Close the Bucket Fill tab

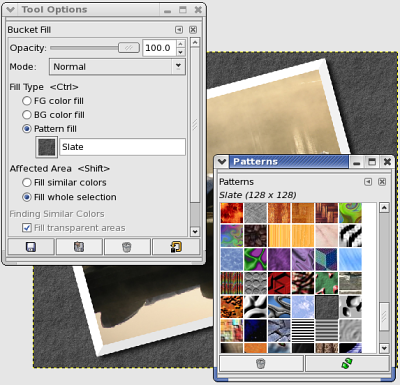(193, 30)
